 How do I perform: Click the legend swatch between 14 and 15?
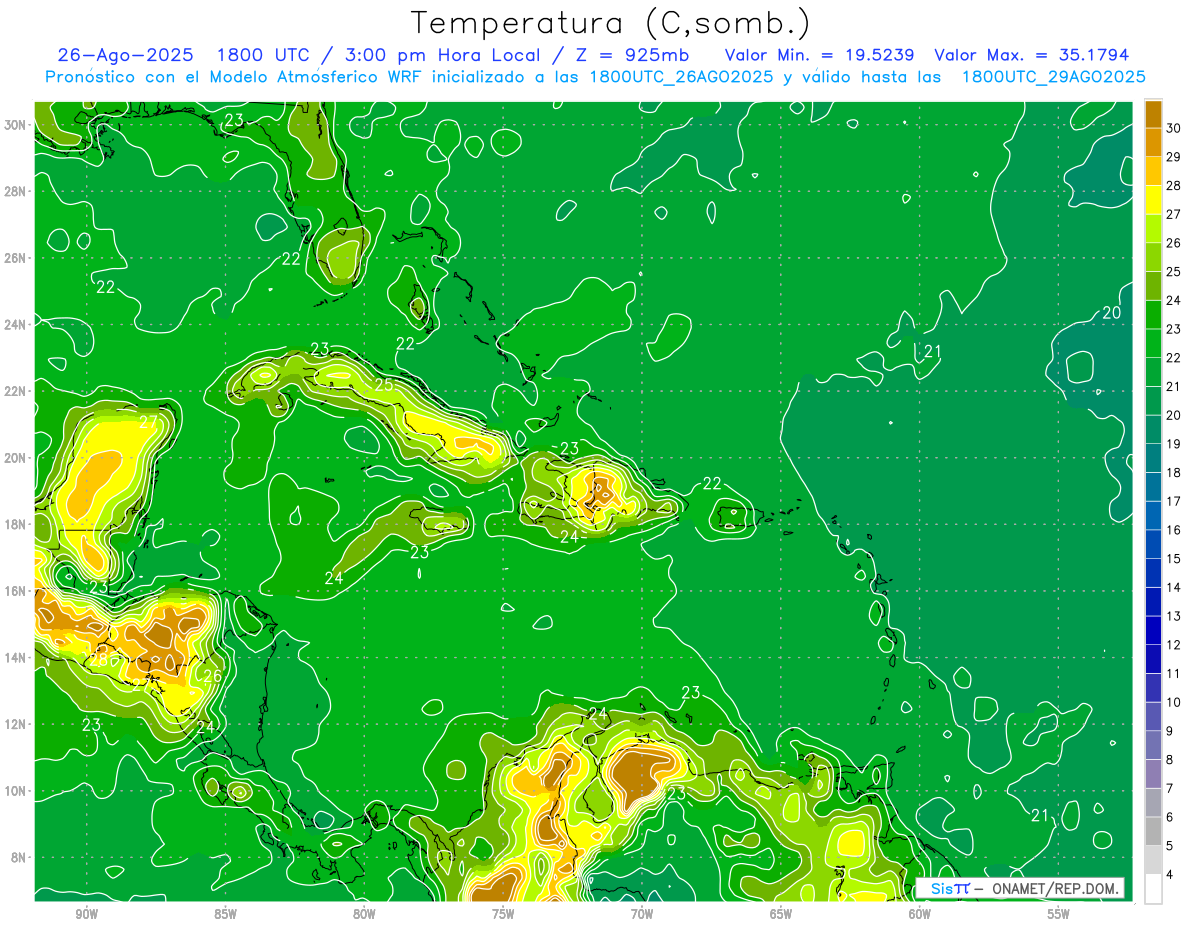[x=1153, y=573]
